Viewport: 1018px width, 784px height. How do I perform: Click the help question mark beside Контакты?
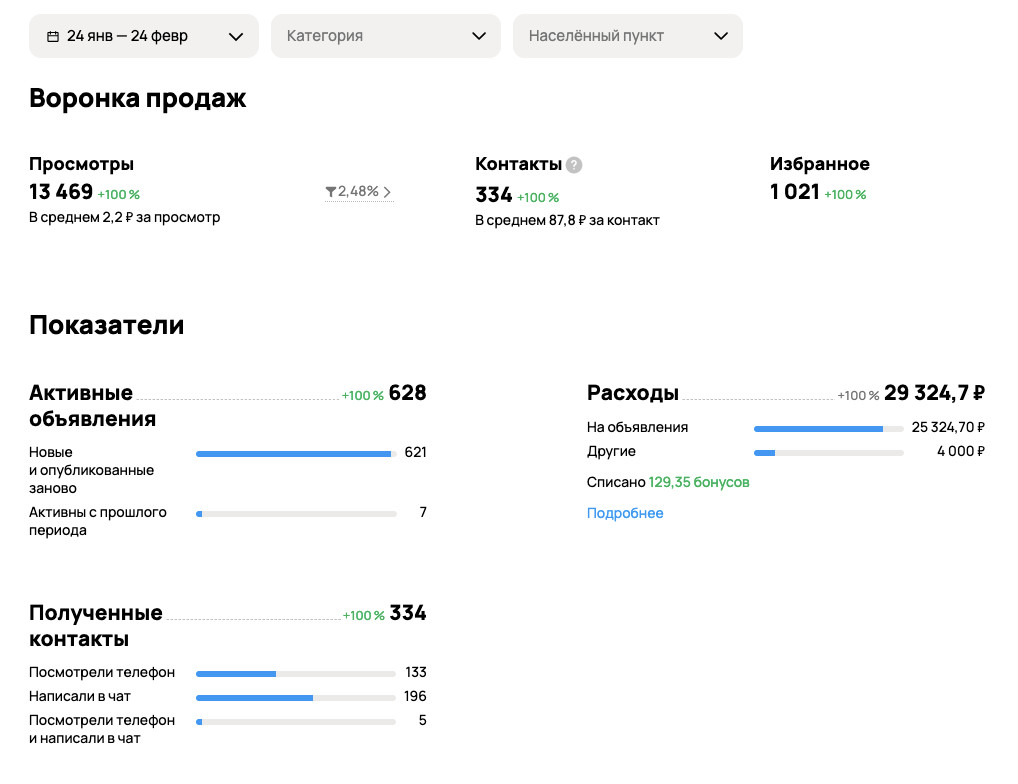pyautogui.click(x=574, y=165)
